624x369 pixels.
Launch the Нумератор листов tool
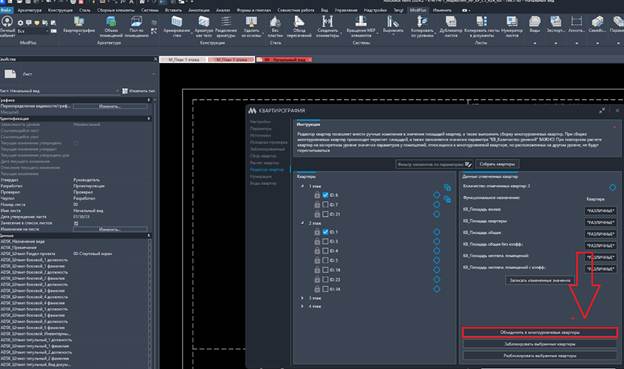(x=512, y=26)
